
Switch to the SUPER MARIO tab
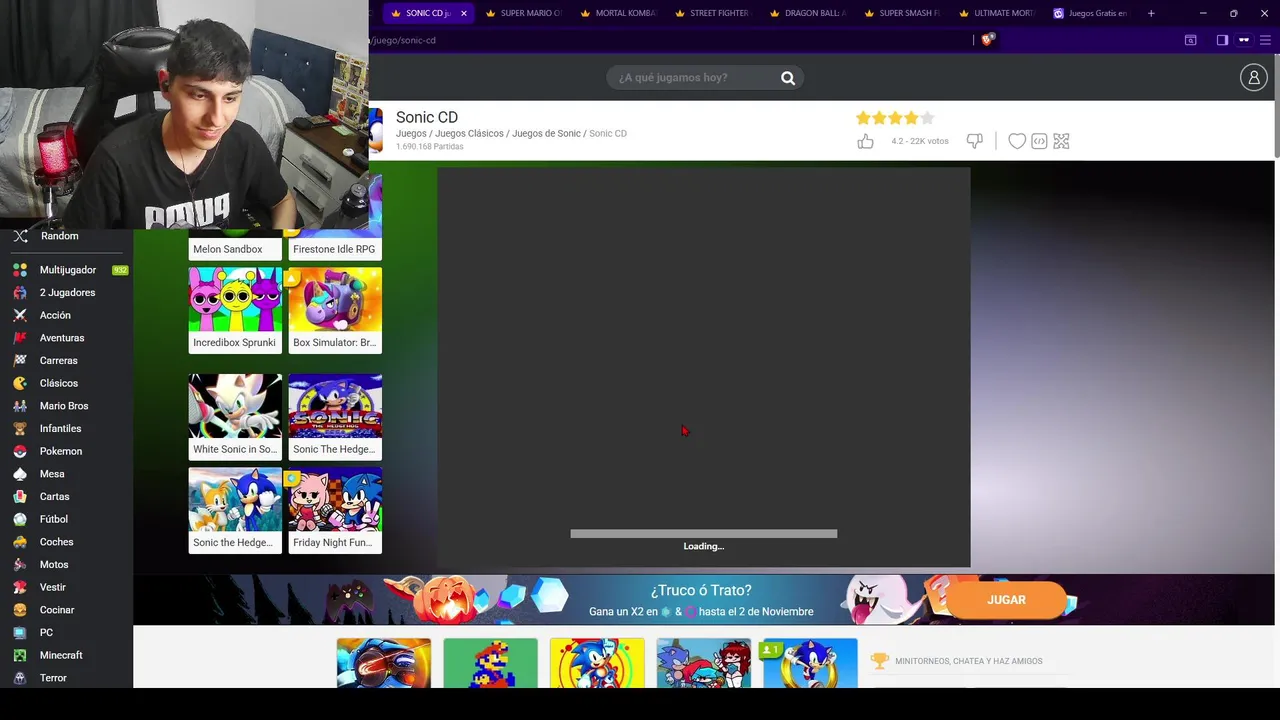pos(523,13)
